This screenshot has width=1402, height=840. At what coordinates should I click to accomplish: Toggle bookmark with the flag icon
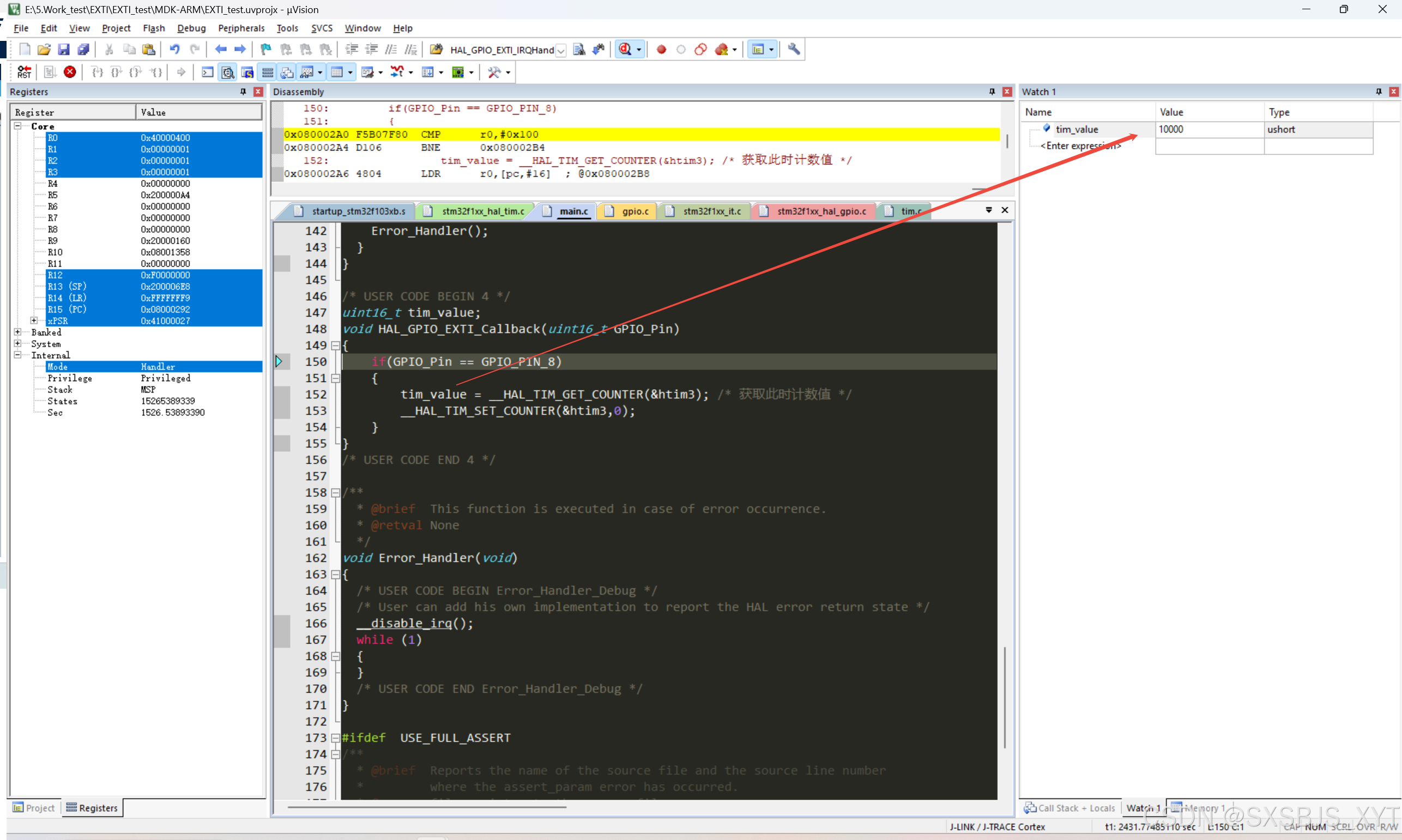pyautogui.click(x=265, y=49)
